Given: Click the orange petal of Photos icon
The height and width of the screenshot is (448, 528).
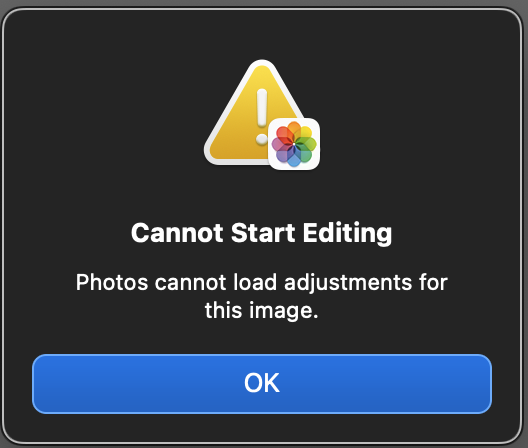Looking at the screenshot, I should [x=294, y=130].
